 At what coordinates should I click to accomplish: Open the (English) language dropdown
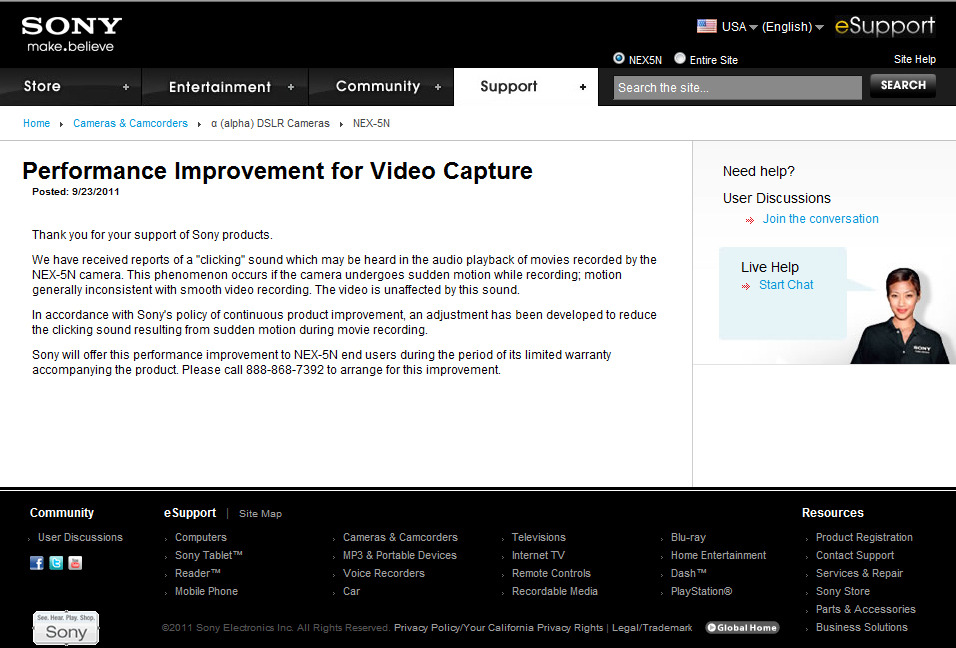coord(793,27)
